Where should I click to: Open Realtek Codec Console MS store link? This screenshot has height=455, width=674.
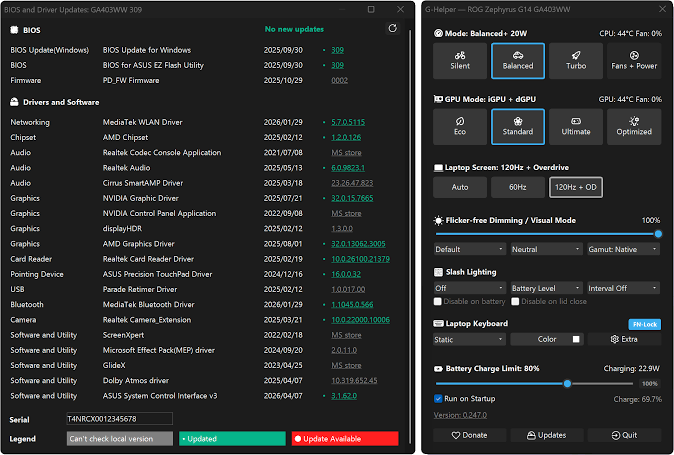point(346,153)
